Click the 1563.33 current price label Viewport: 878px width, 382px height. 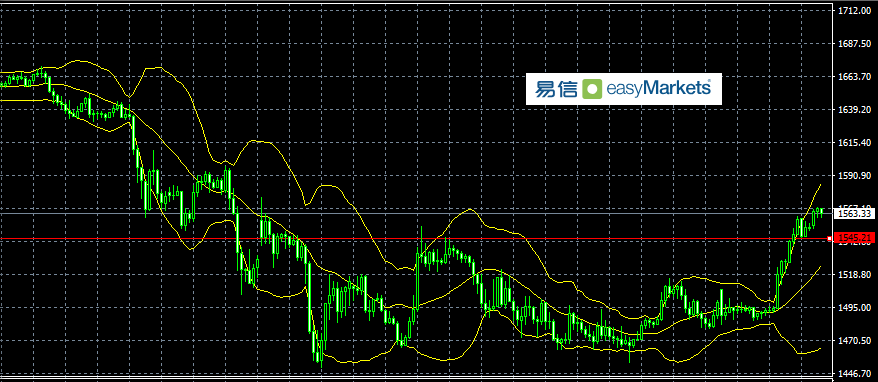(x=855, y=213)
